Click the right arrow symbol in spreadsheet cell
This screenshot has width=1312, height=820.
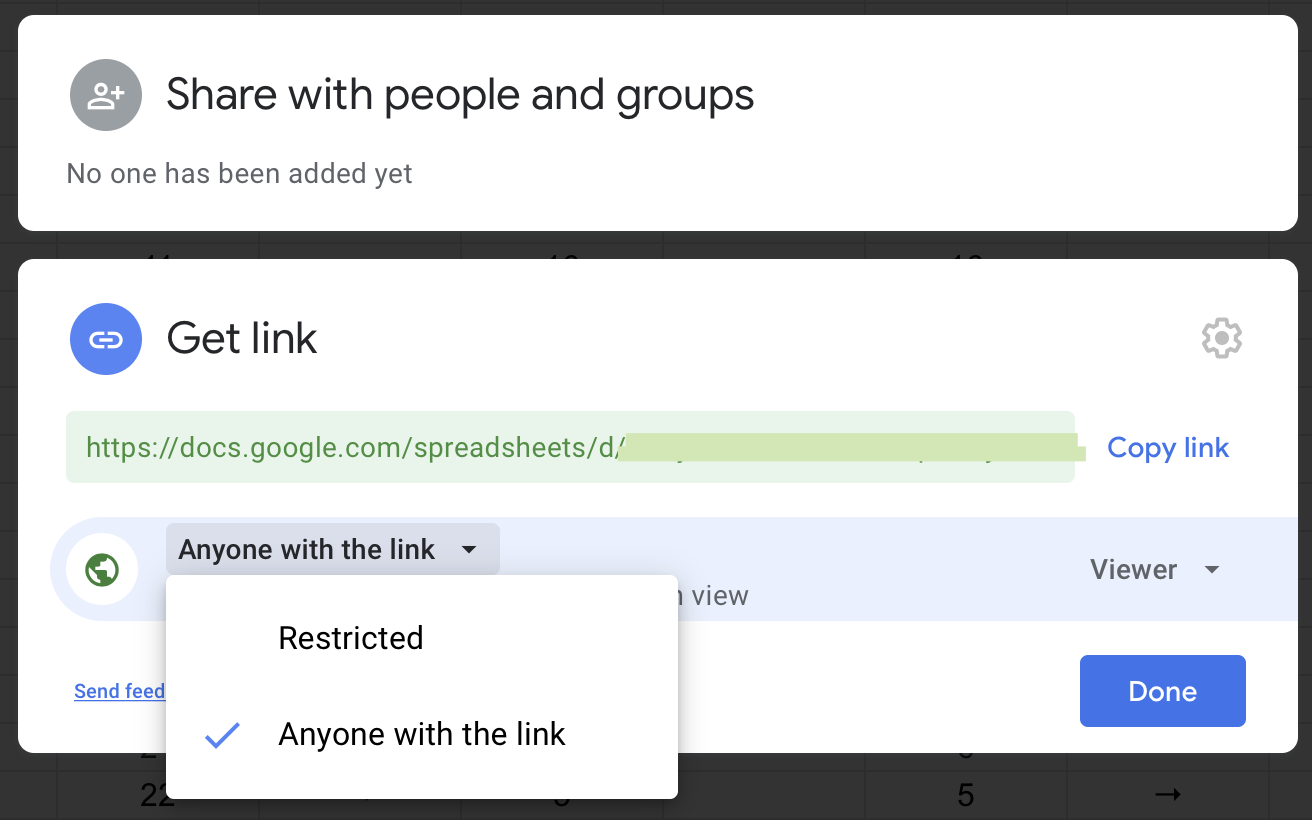click(x=1168, y=795)
